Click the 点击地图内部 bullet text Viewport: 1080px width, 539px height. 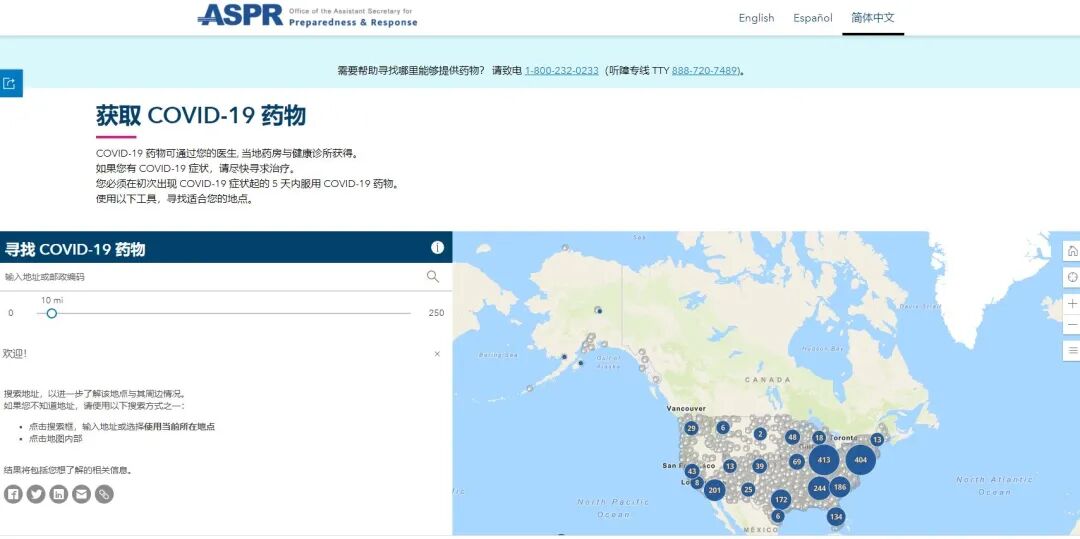[x=56, y=438]
